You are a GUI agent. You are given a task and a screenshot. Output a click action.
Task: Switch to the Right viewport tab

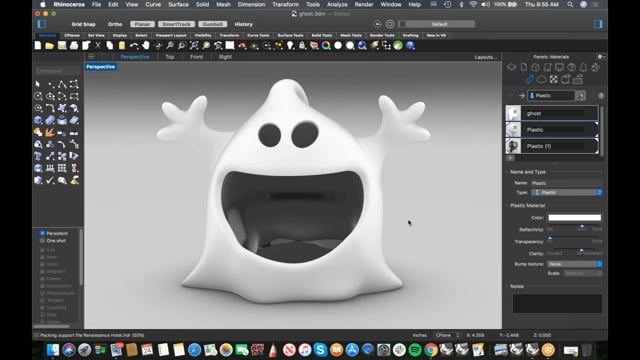(x=225, y=57)
